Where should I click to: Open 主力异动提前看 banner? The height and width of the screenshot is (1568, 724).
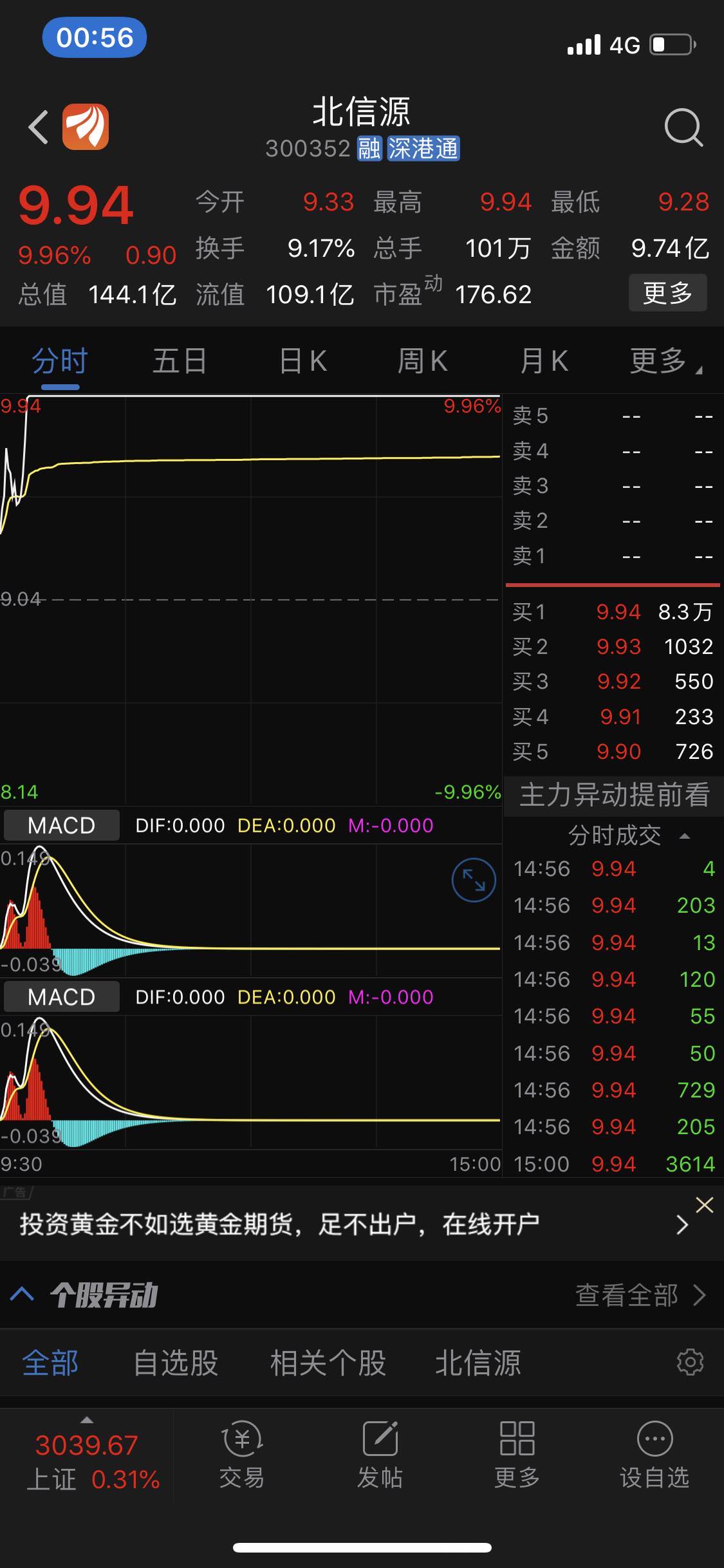click(614, 795)
